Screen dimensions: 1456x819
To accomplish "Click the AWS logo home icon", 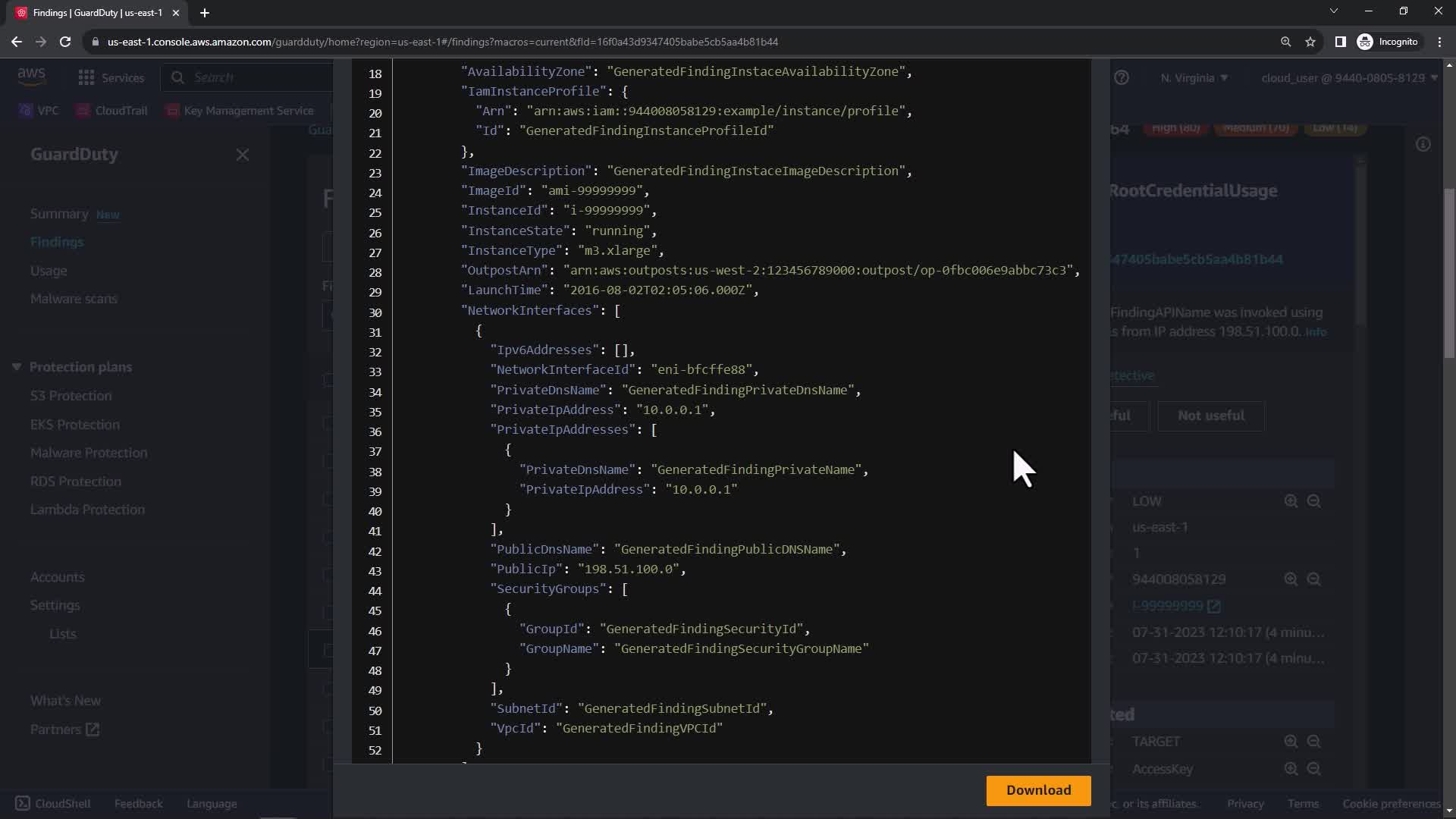I will pos(31,76).
